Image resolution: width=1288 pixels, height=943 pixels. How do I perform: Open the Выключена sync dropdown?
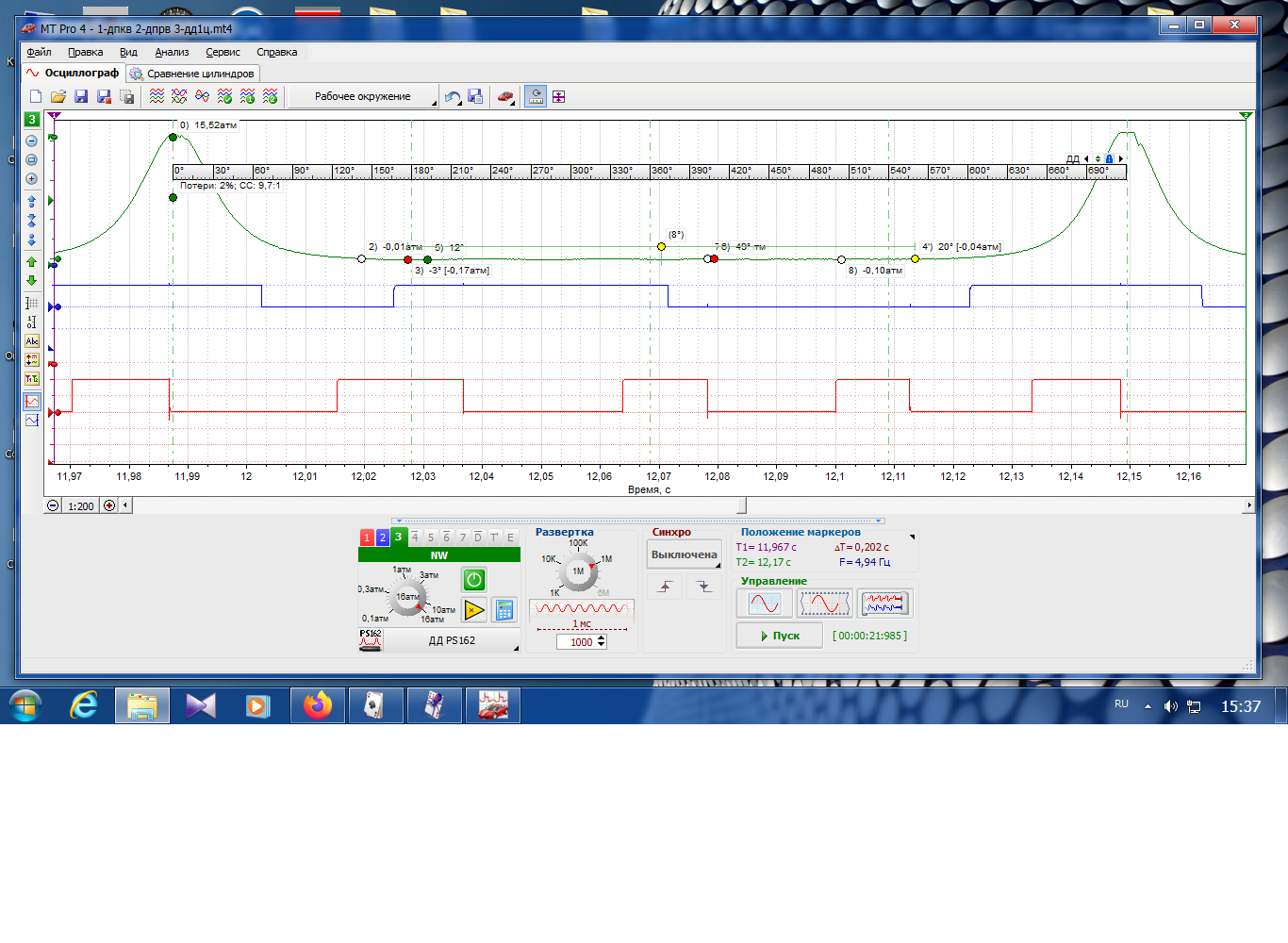[685, 554]
